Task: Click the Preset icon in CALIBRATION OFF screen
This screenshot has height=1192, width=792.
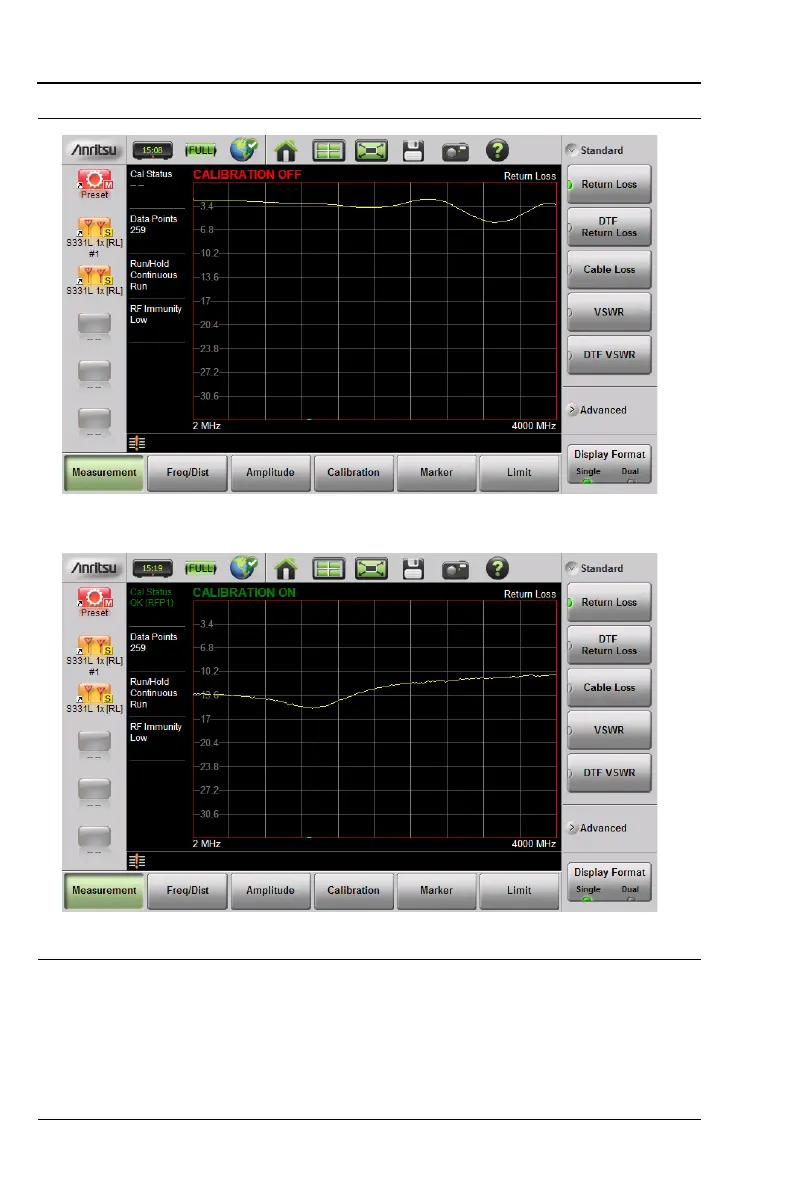Action: (95, 184)
